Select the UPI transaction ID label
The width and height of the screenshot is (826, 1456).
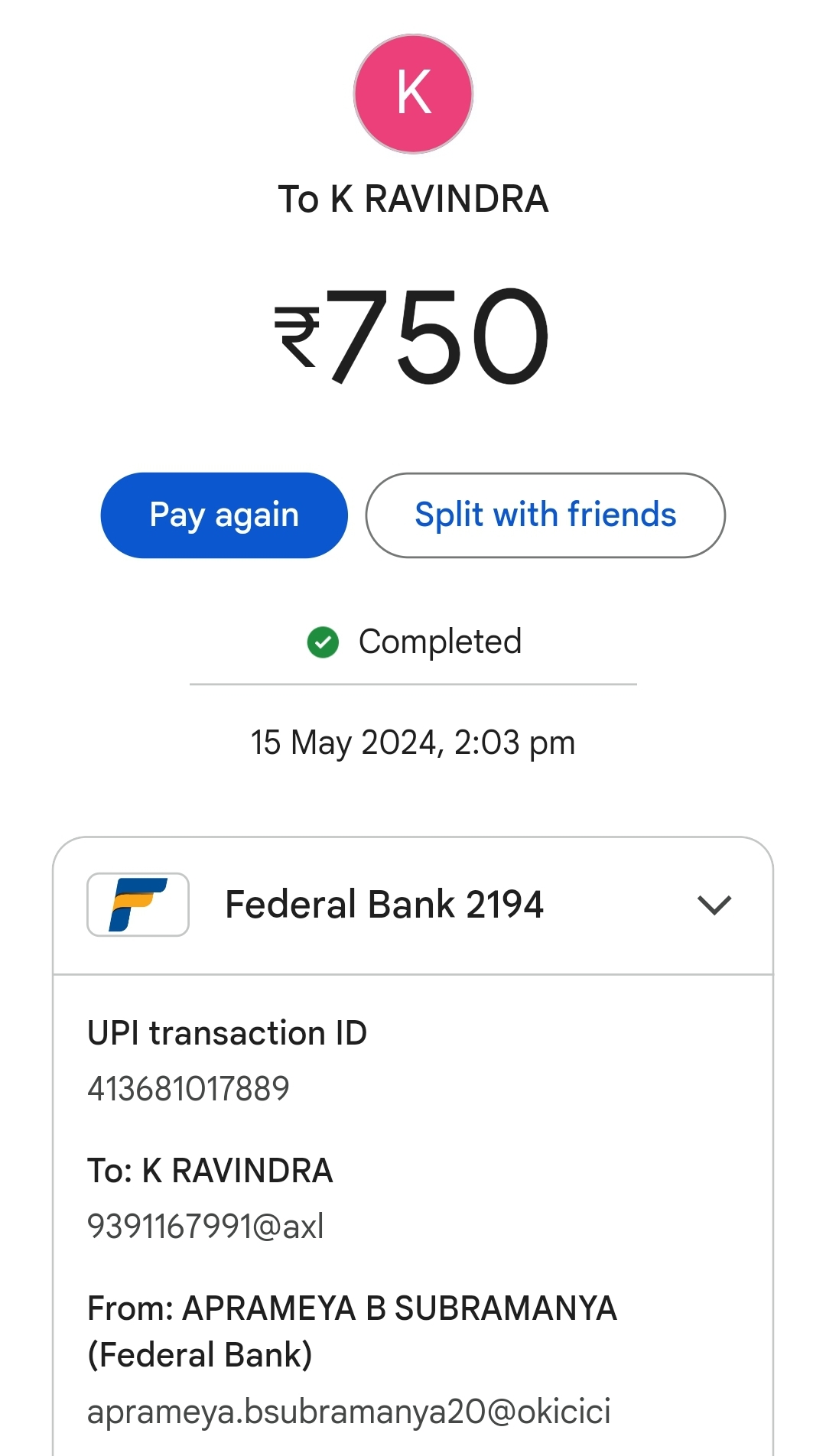point(227,1033)
